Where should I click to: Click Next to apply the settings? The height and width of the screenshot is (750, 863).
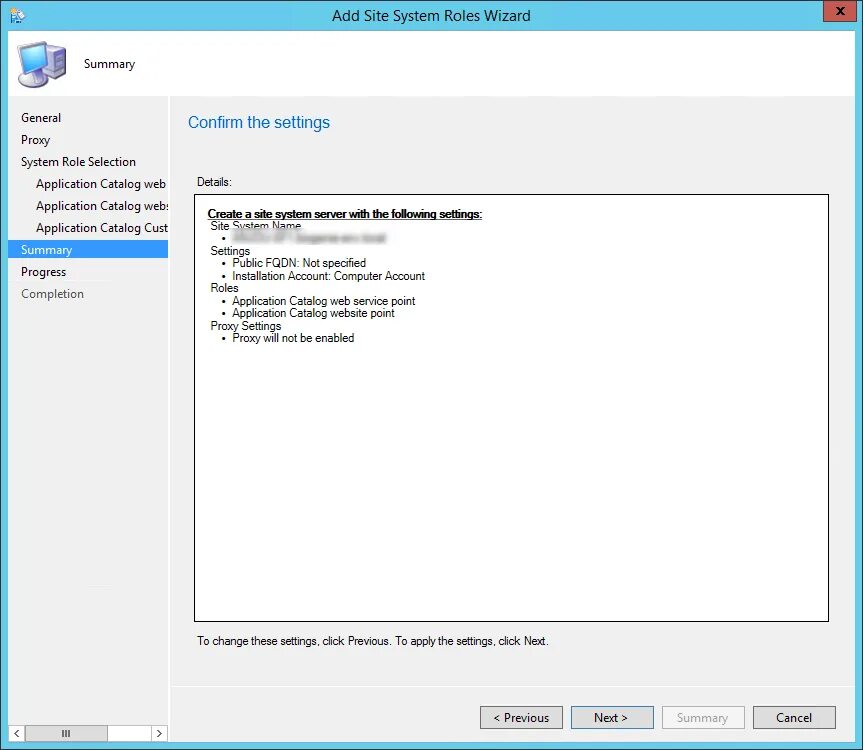611,717
